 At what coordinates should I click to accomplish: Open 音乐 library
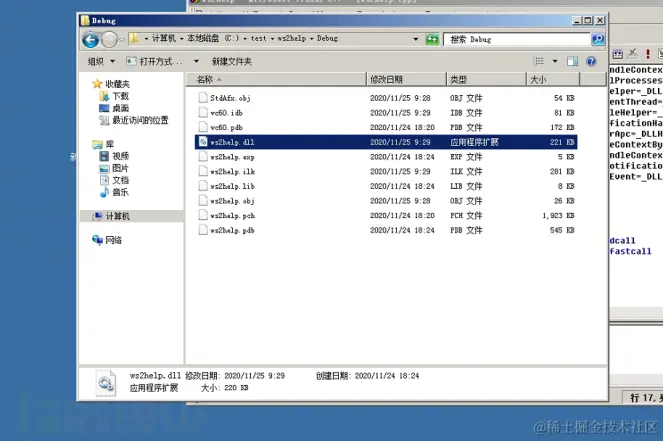pyautogui.click(x=120, y=192)
